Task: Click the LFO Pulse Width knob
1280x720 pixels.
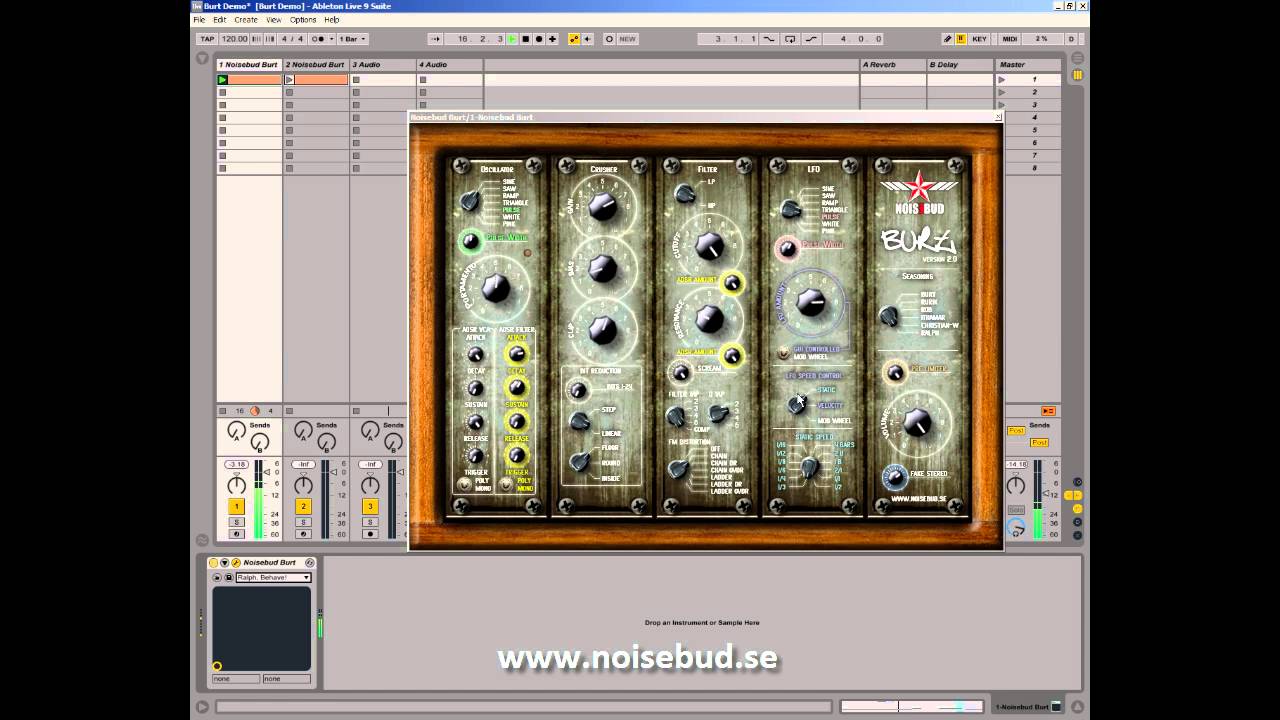Action: click(787, 248)
